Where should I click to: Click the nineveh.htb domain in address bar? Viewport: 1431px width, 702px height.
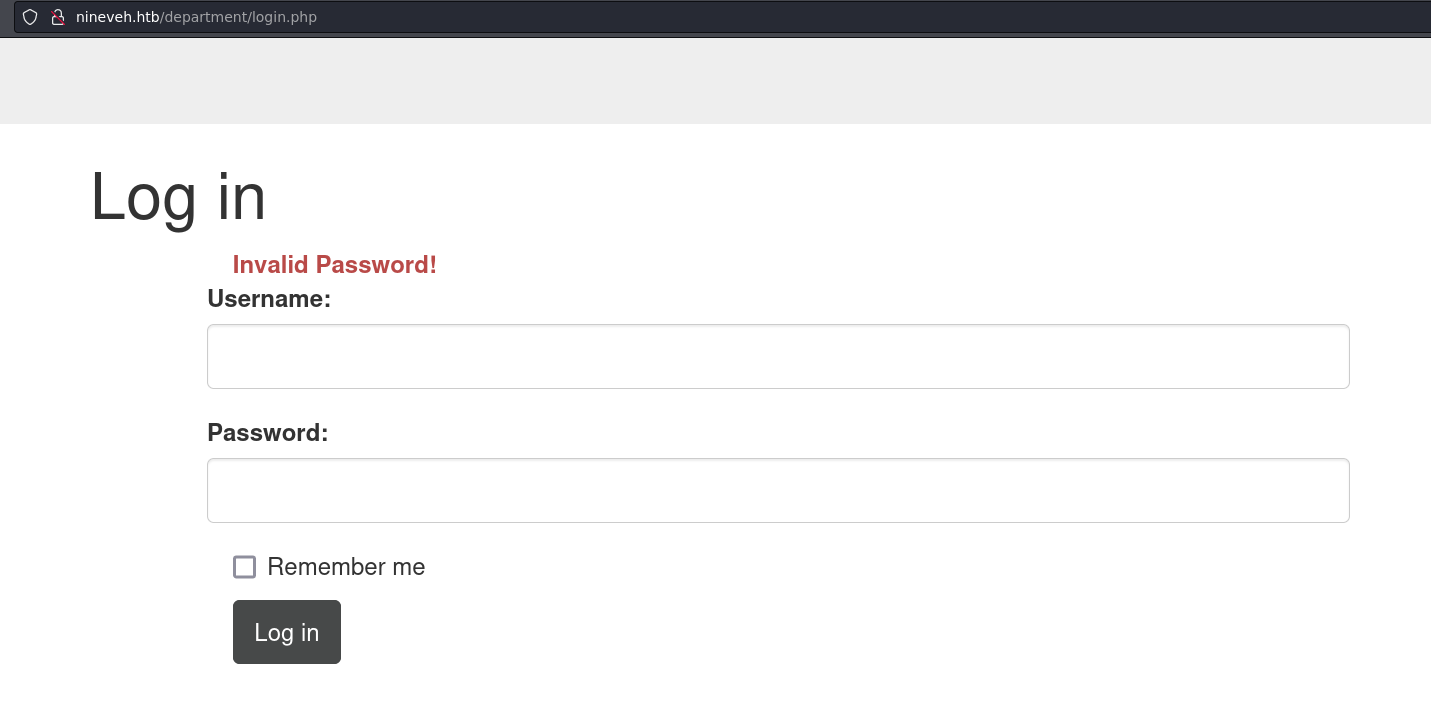[x=118, y=17]
